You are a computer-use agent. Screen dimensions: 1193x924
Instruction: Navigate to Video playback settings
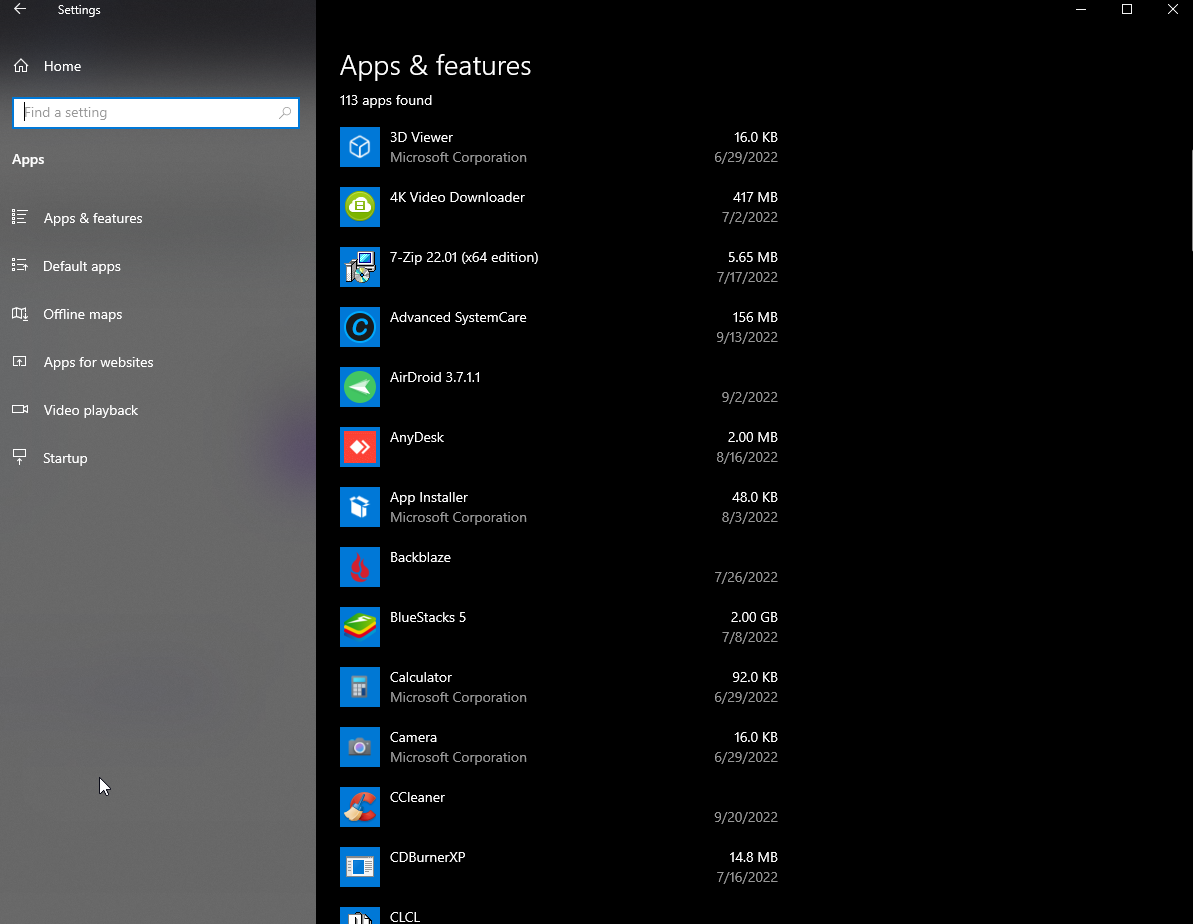(90, 410)
